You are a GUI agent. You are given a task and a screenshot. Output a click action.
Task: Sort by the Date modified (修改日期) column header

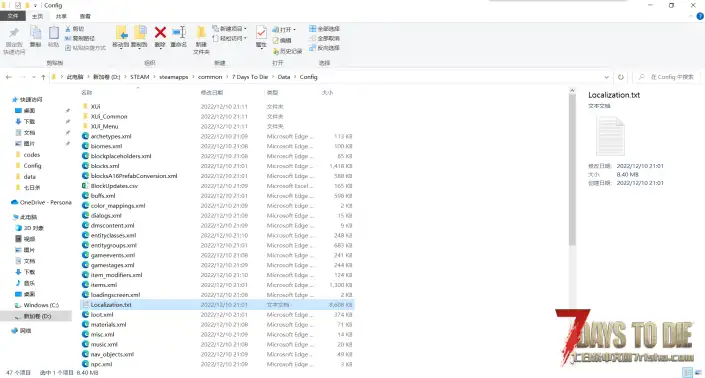tap(212, 92)
